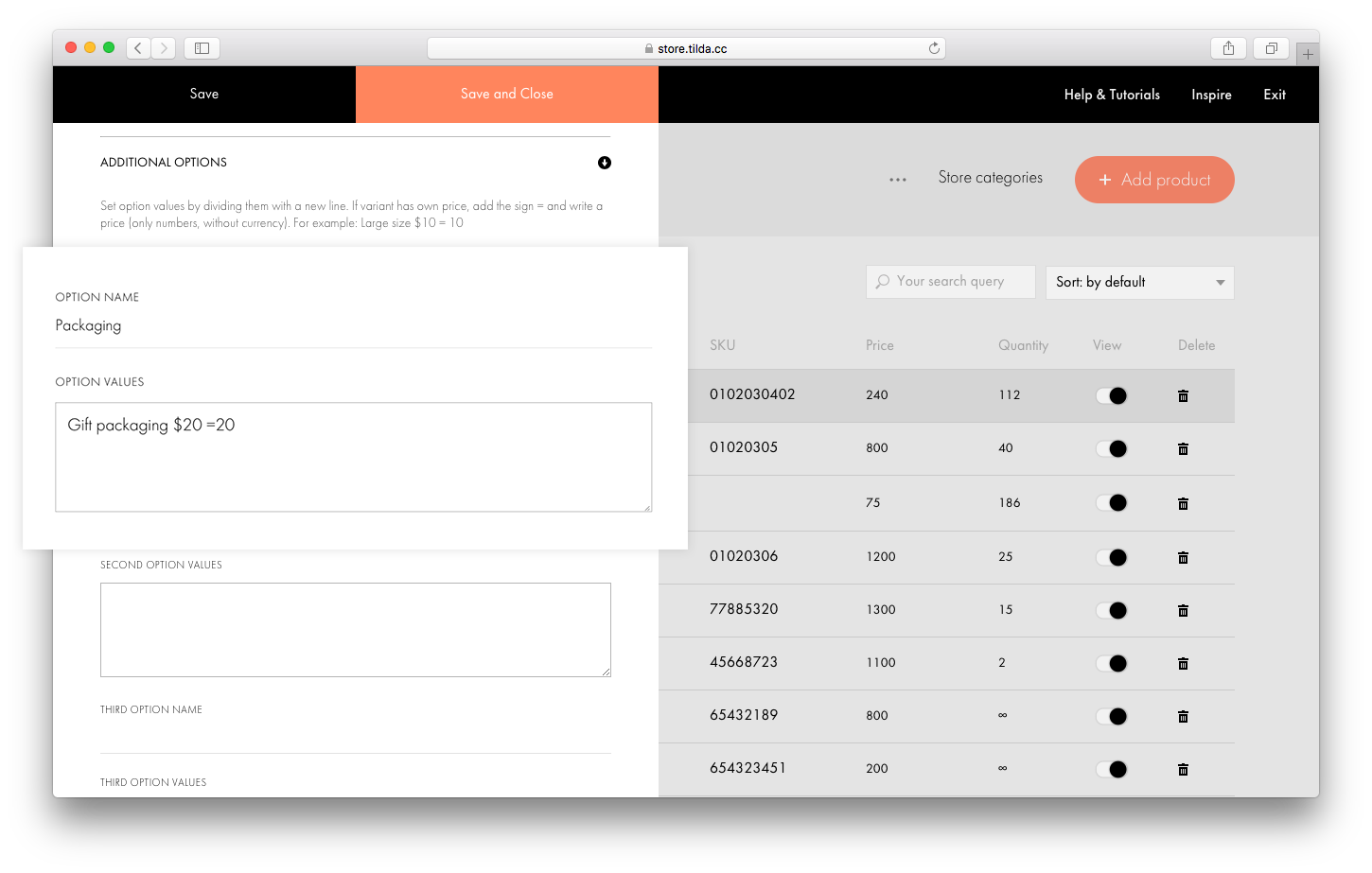
Task: Click the Save button
Action: click(x=204, y=94)
